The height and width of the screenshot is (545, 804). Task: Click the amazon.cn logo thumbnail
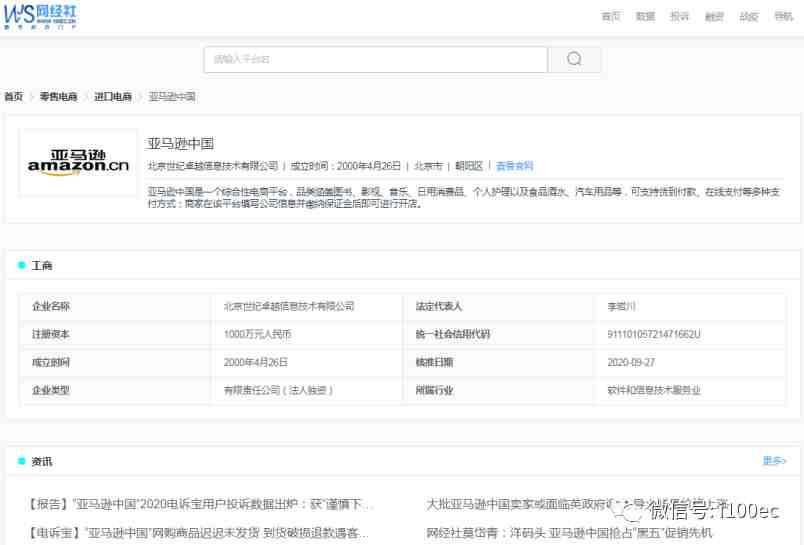[78, 162]
